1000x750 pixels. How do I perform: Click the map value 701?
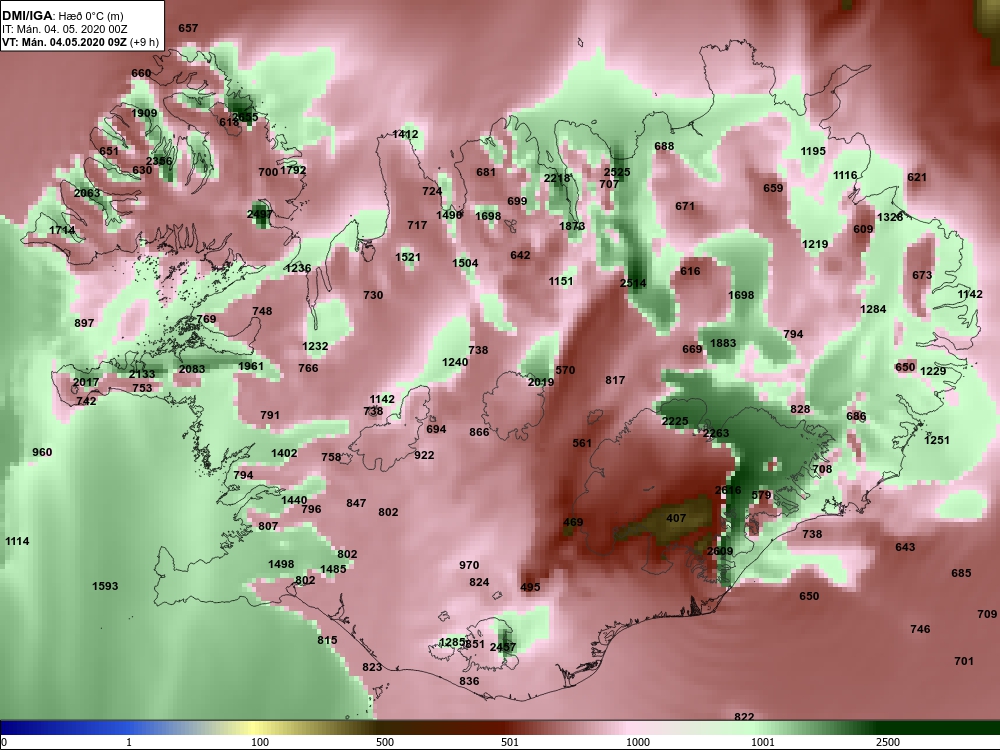tap(964, 661)
